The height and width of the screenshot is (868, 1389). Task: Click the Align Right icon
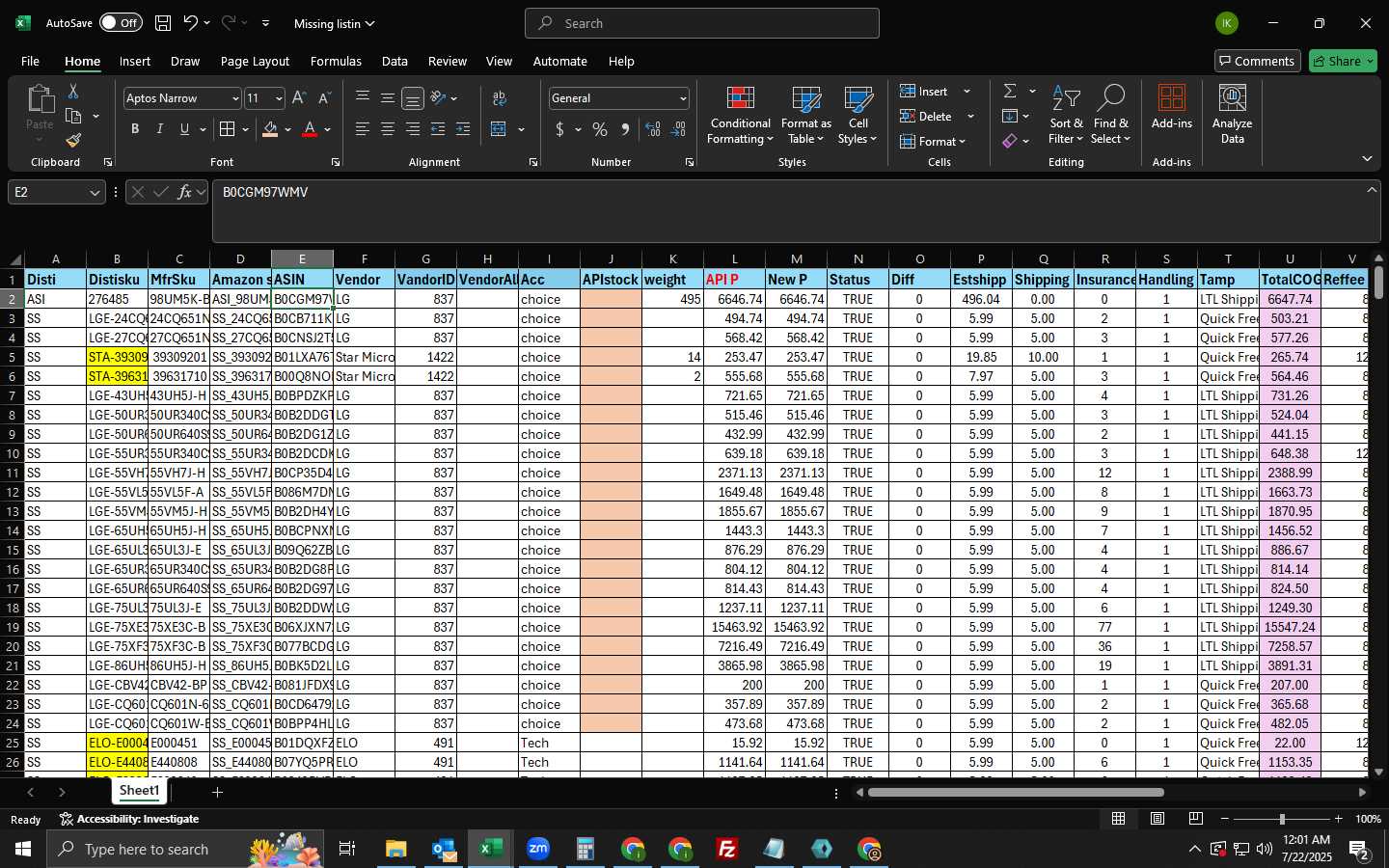pos(413,129)
